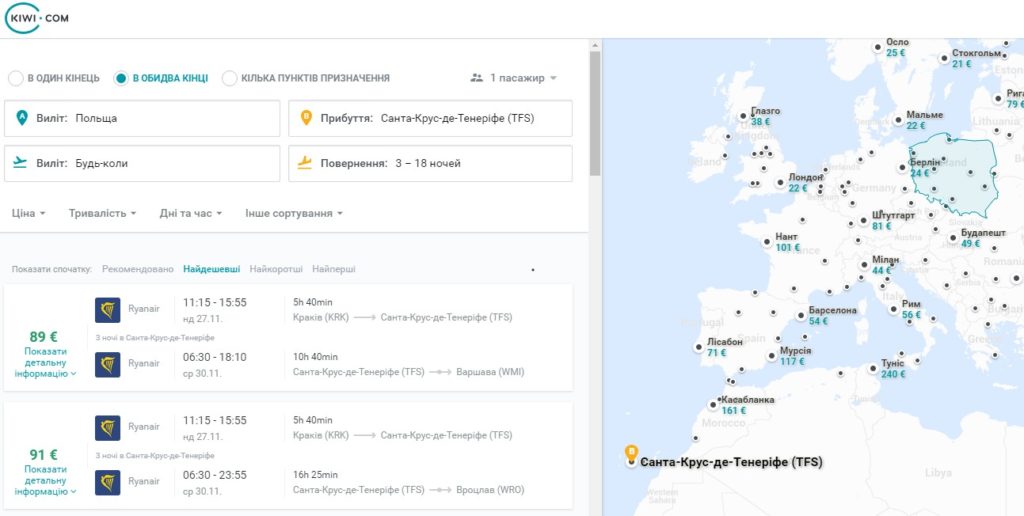Open the Тривалість filter dropdown

pyautogui.click(x=103, y=214)
